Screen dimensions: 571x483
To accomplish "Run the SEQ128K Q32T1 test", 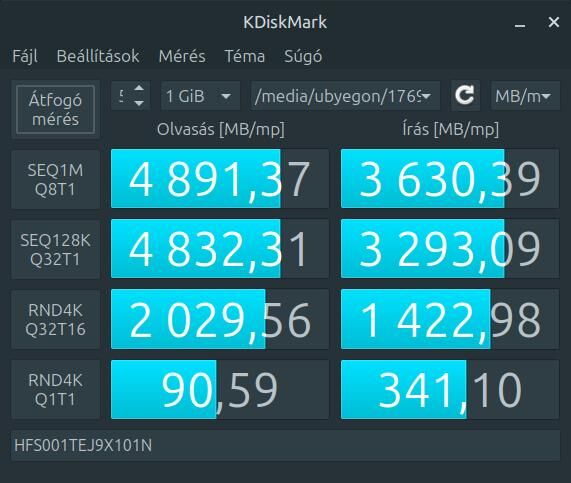I will point(55,250).
